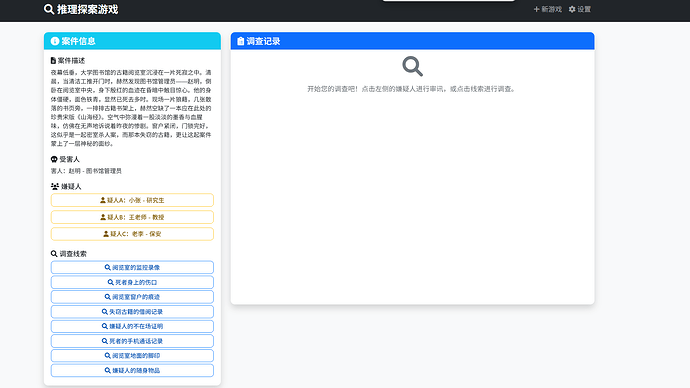Viewport: 690px width, 388px height.
Task: Open the 设置 settings option
Action: pos(580,9)
